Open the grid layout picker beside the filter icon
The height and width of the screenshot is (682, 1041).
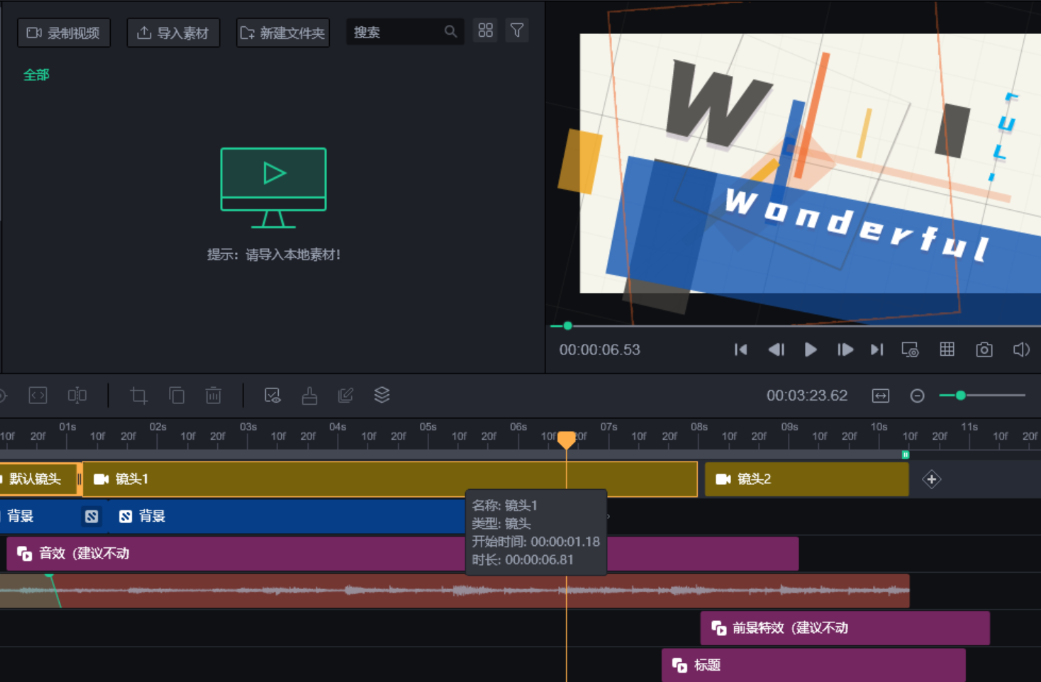point(486,31)
